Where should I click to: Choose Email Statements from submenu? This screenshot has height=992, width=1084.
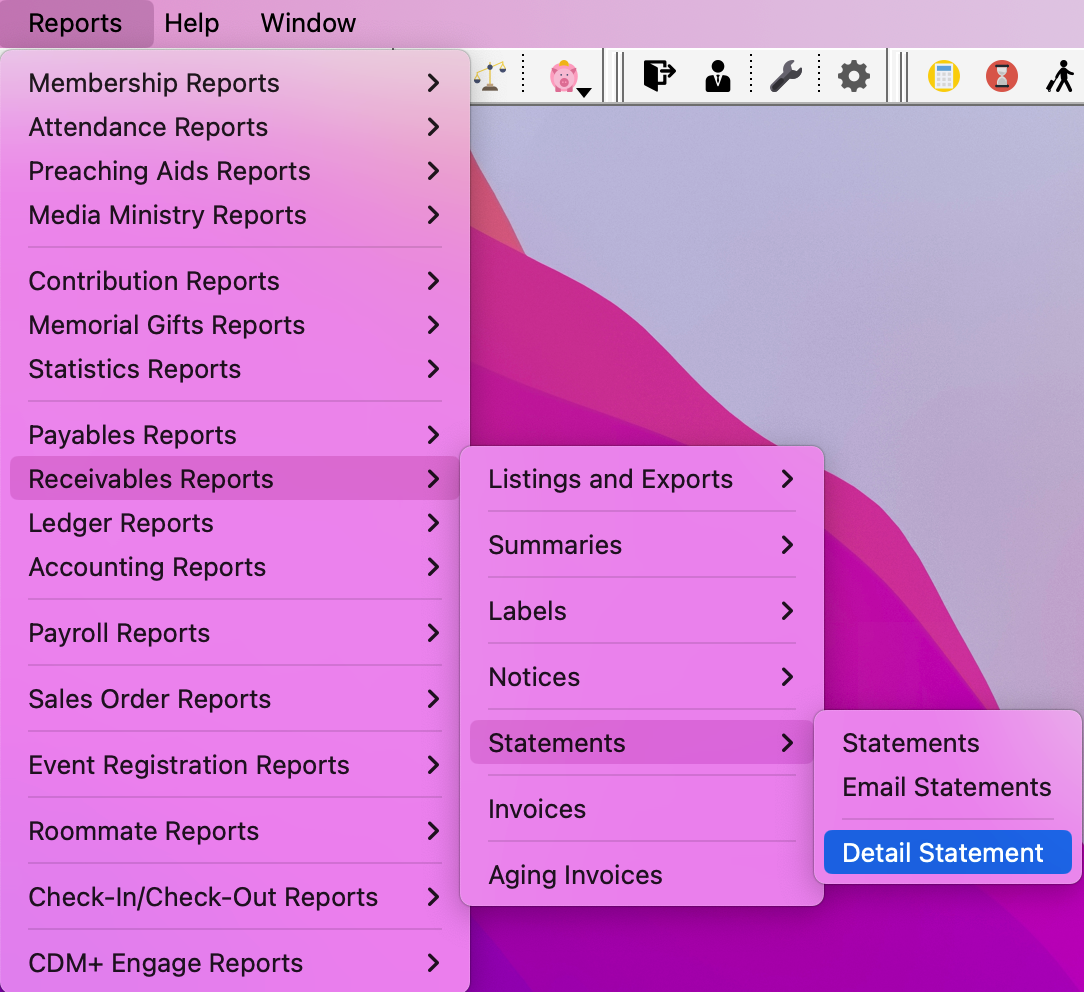click(946, 787)
